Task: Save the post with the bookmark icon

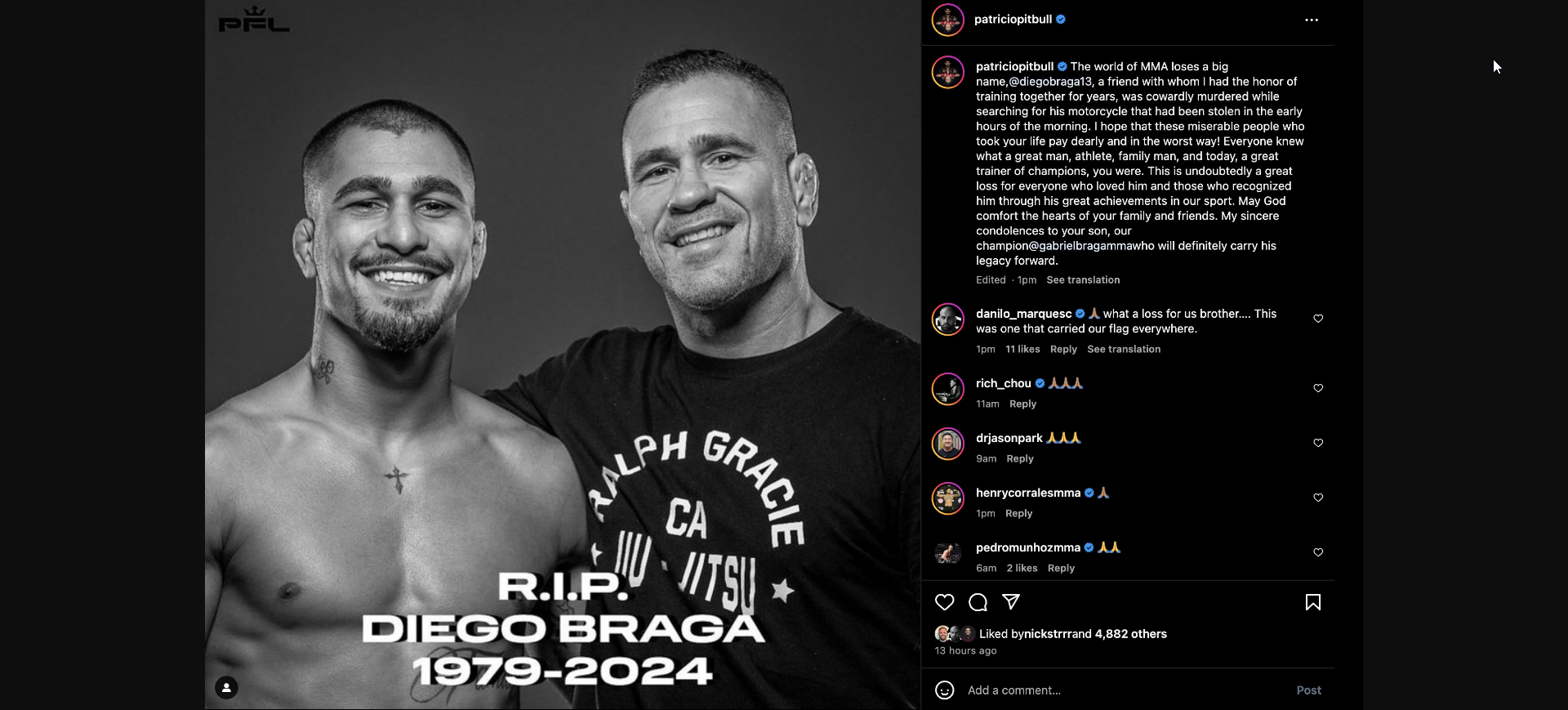Action: 1313,603
